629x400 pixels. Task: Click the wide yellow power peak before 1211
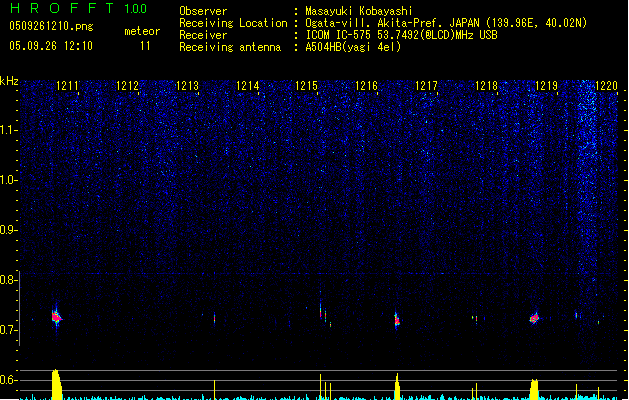click(x=57, y=384)
